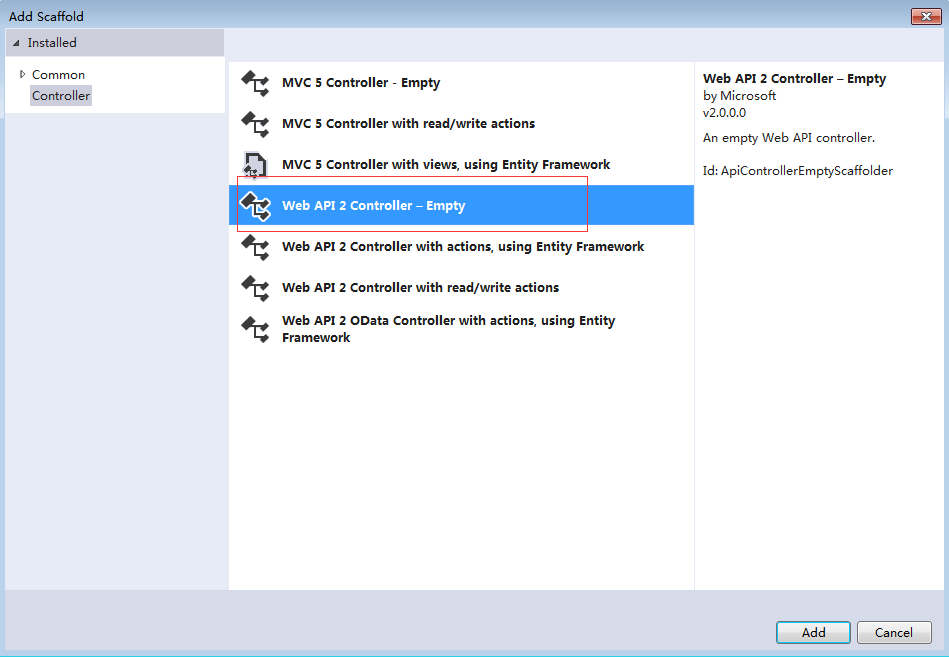
Task: Expand the Common tree node arrow
Action: pyautogui.click(x=22, y=74)
